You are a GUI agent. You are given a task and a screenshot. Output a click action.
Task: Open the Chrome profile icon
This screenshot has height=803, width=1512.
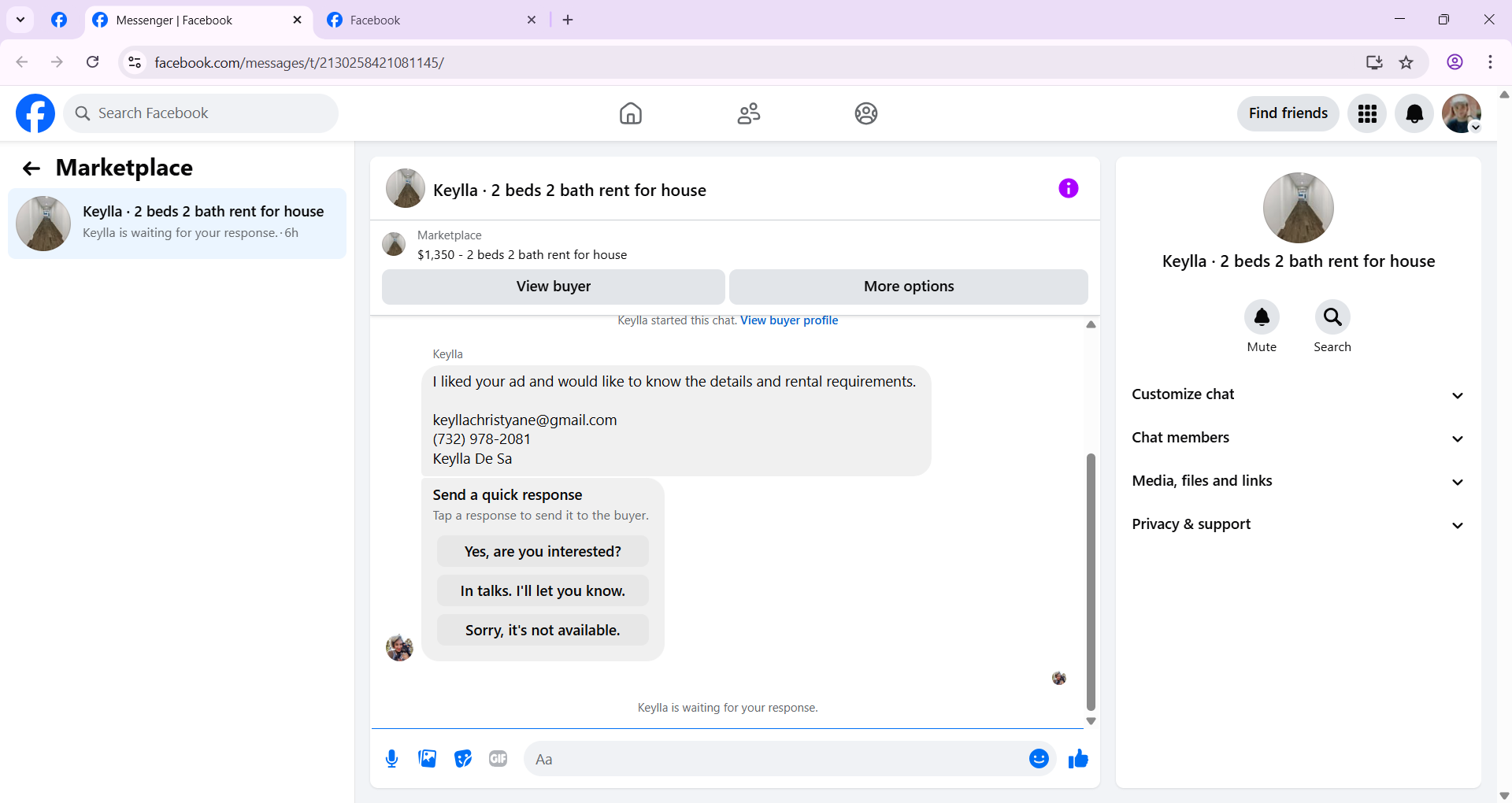click(x=1455, y=62)
